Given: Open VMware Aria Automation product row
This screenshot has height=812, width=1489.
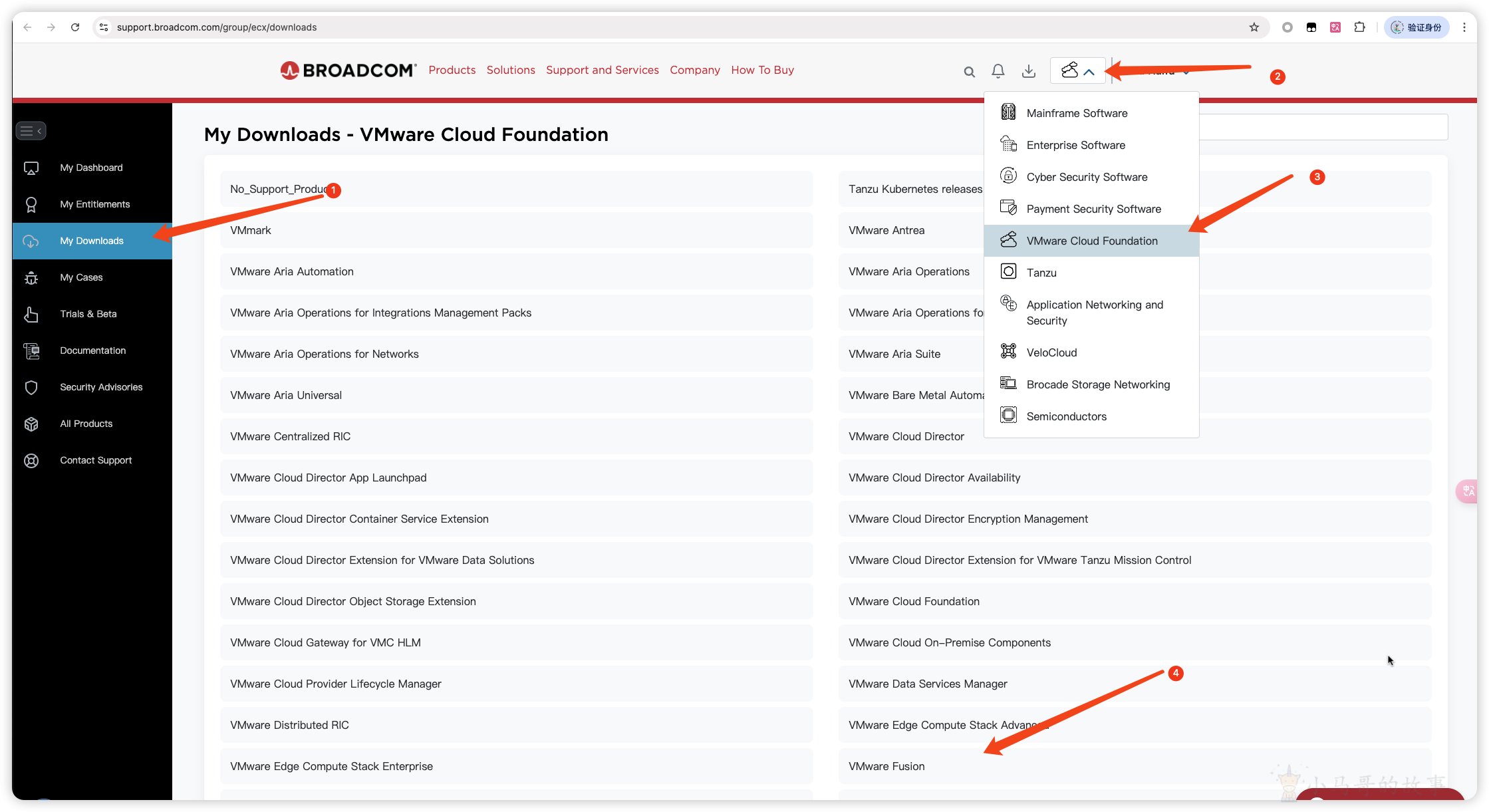Looking at the screenshot, I should [516, 271].
